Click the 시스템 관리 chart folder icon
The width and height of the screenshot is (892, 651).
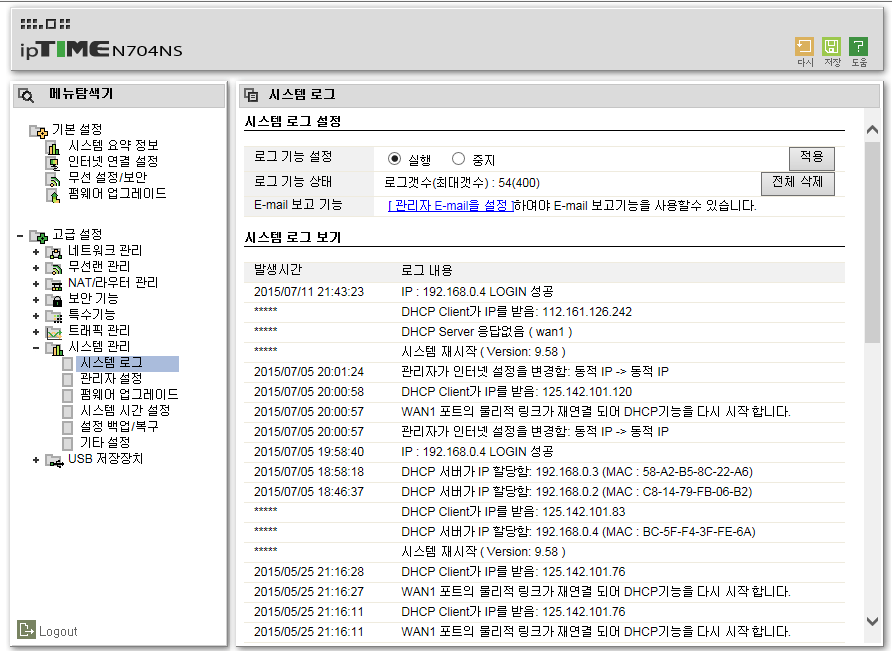coord(54,348)
